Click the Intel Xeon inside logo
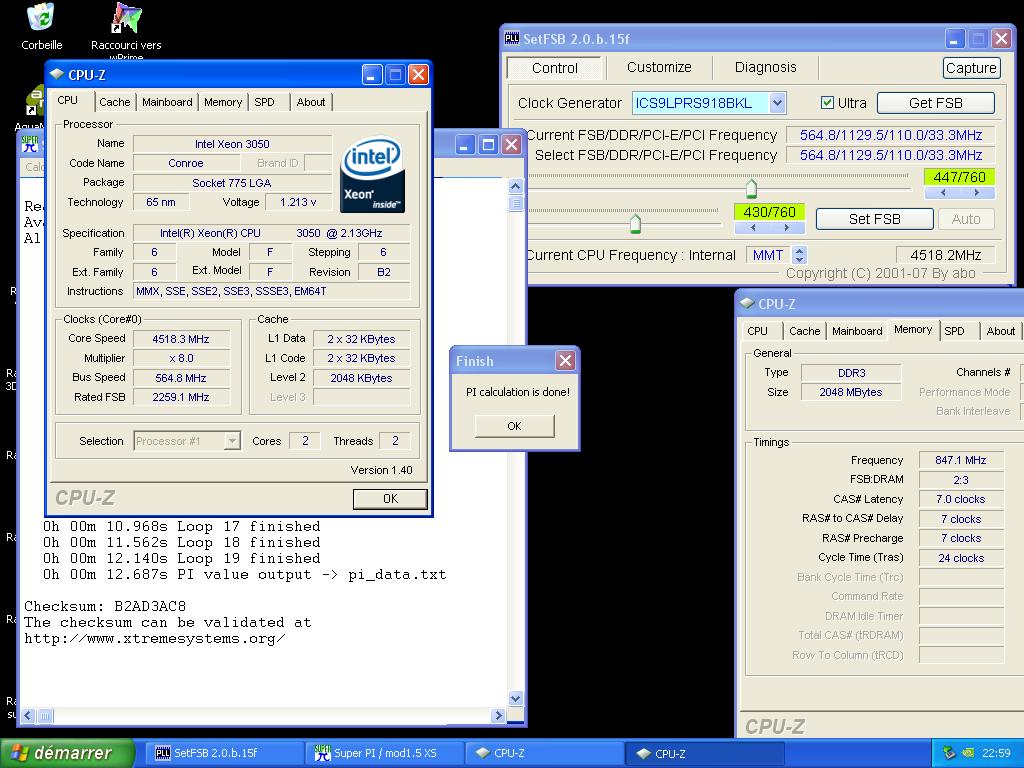The width and height of the screenshot is (1024, 768). (372, 174)
